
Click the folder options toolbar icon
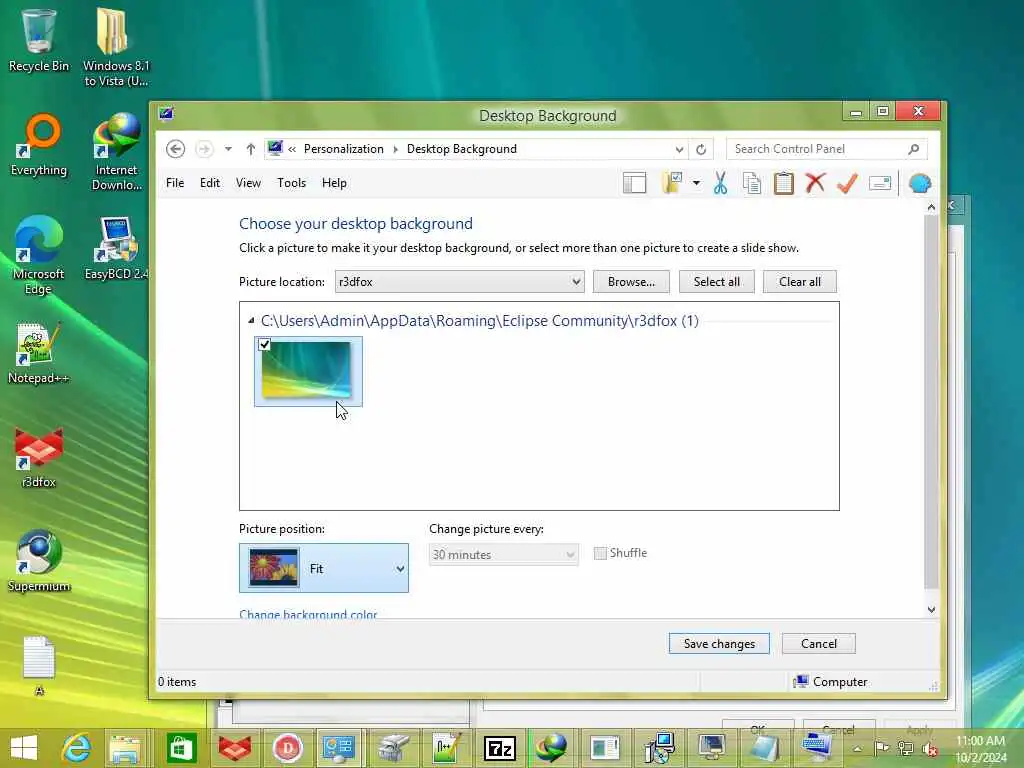(x=672, y=183)
